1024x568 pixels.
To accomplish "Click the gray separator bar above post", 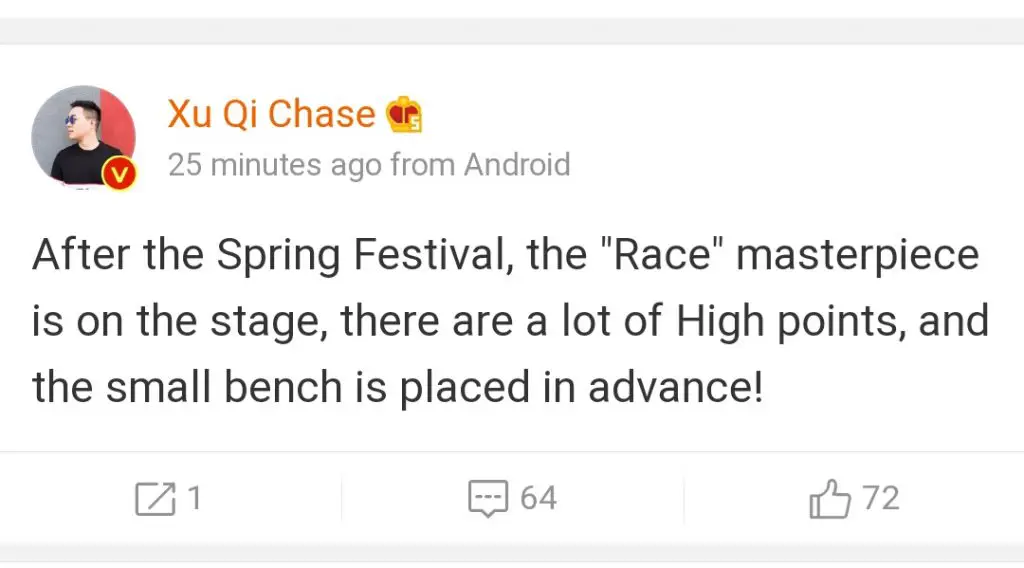I will coord(512,31).
